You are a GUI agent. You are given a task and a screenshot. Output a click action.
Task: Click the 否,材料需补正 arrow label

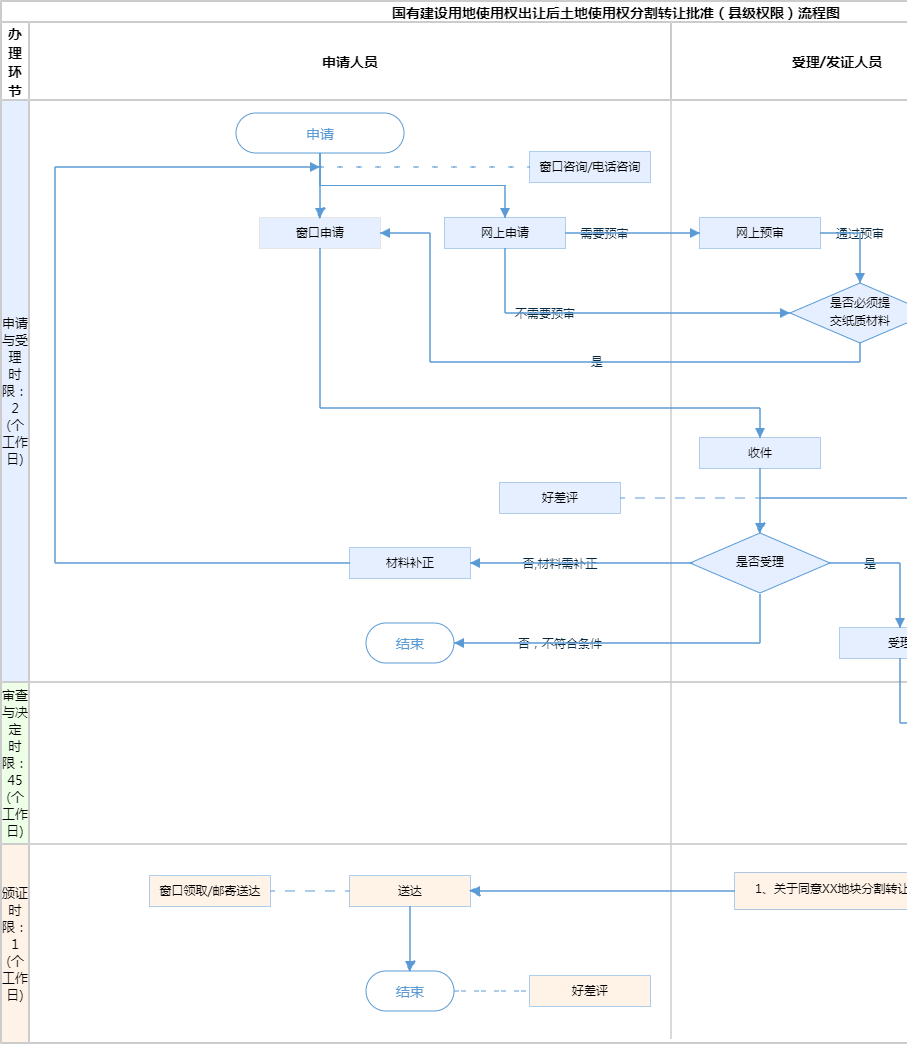click(560, 564)
